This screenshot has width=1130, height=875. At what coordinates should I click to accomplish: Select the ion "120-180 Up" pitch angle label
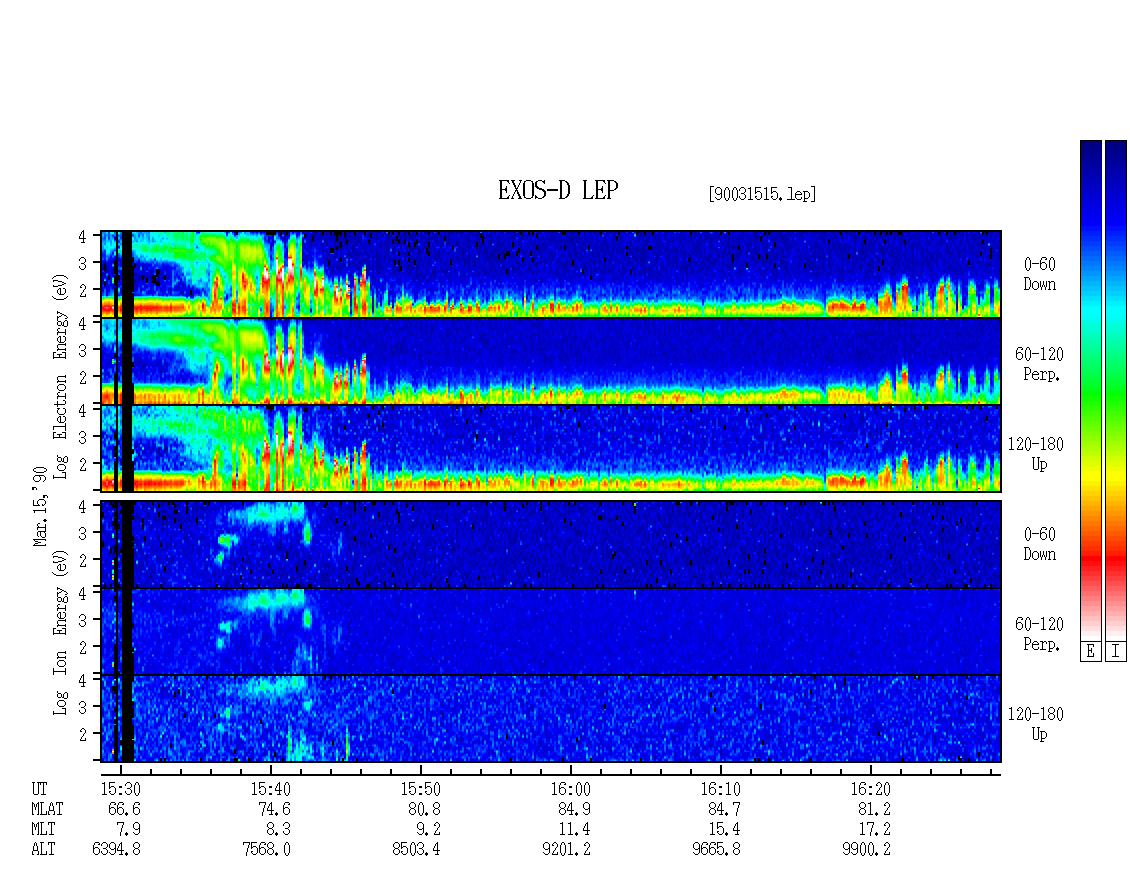tap(1036, 724)
